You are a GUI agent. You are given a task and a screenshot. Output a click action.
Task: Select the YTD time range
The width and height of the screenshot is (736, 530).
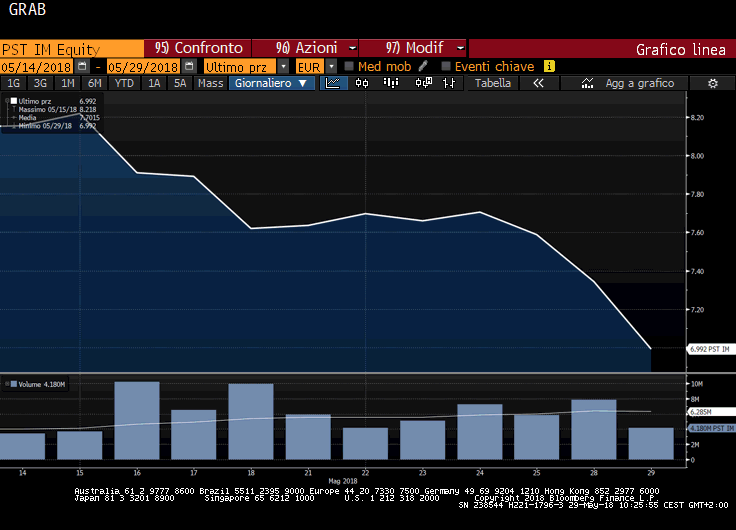[124, 84]
